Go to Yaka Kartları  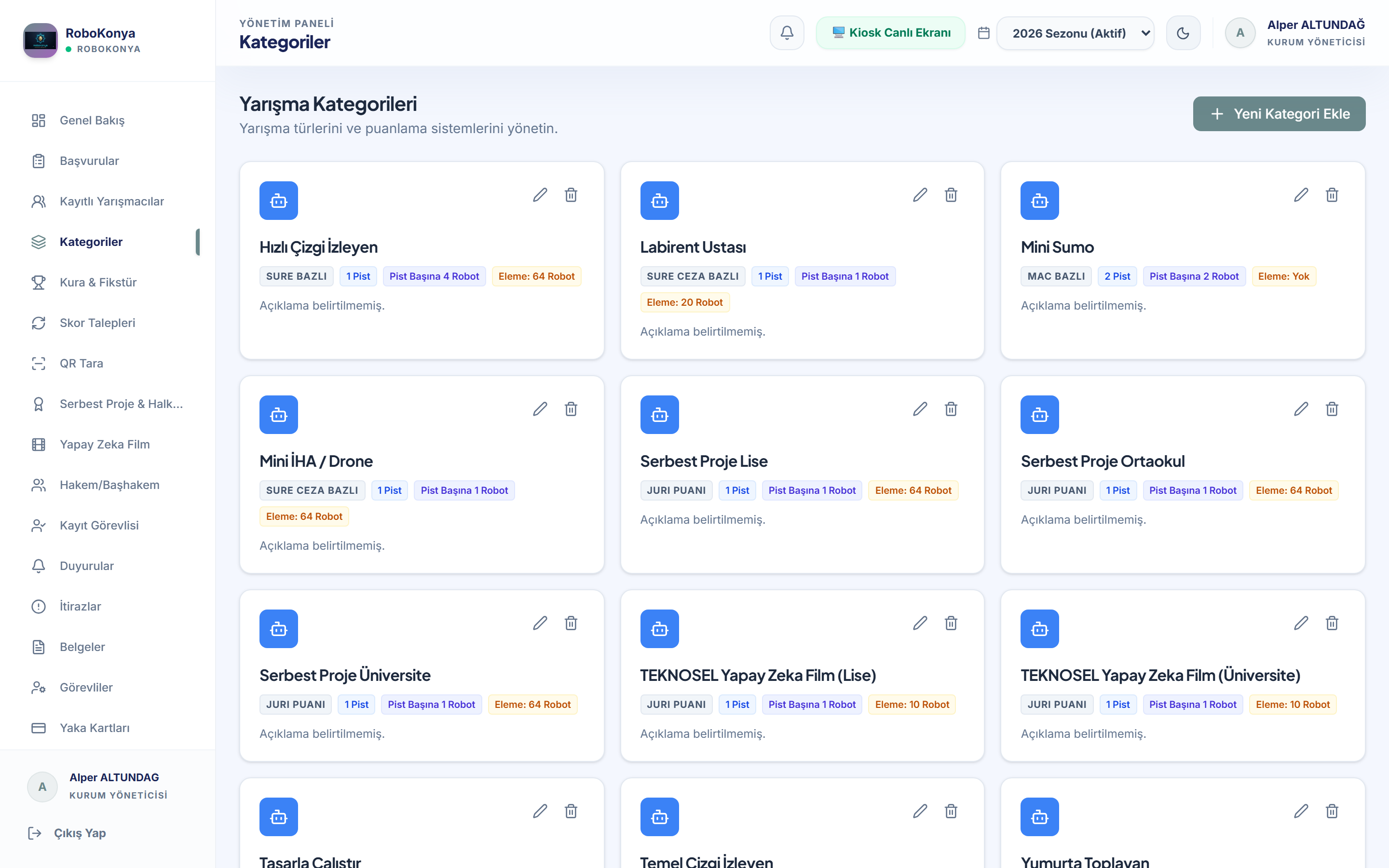108,728
